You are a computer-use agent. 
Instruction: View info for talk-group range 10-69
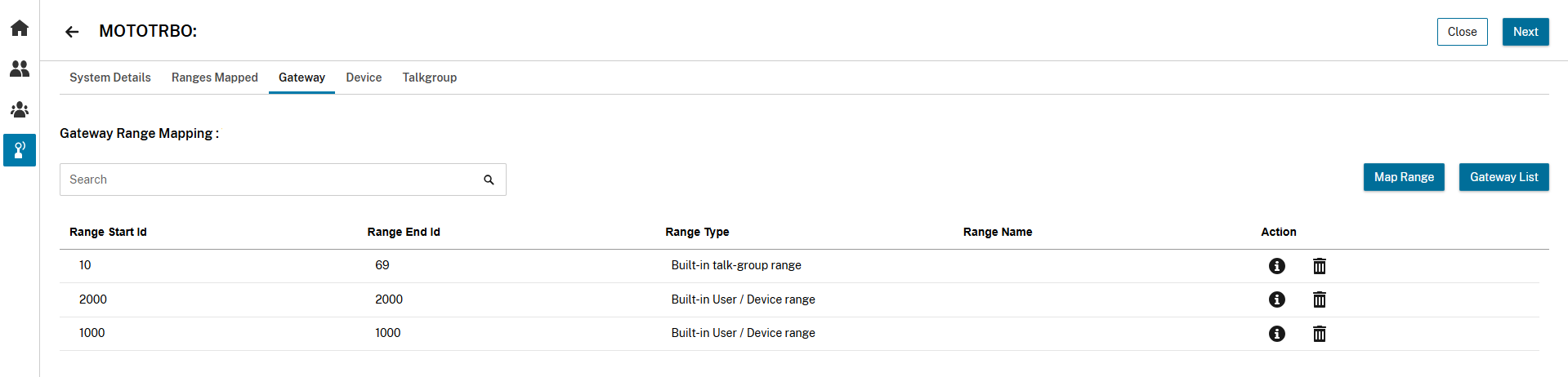coord(1276,266)
